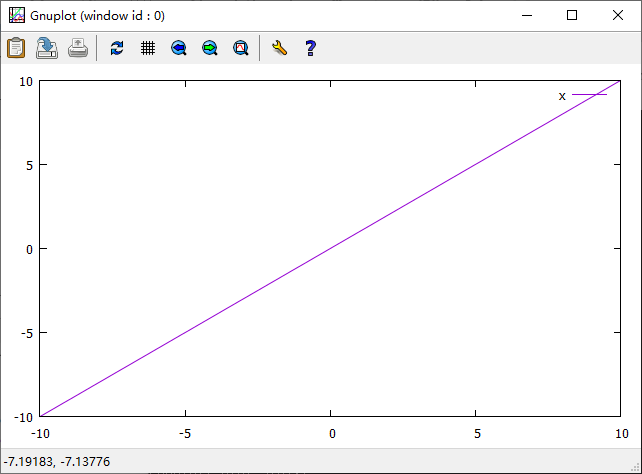Click the window resize grip
This screenshot has height=474, width=642.
pos(635,467)
